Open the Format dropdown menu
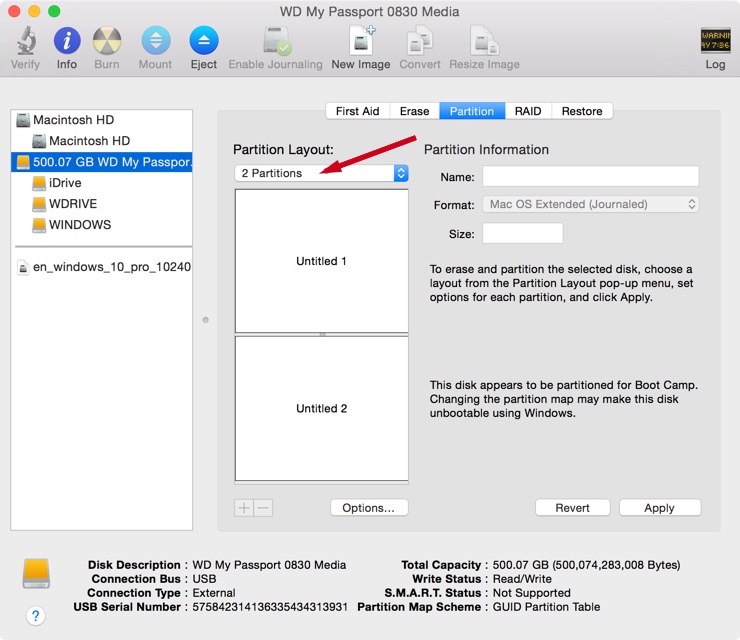This screenshot has height=640, width=740. tap(590, 204)
